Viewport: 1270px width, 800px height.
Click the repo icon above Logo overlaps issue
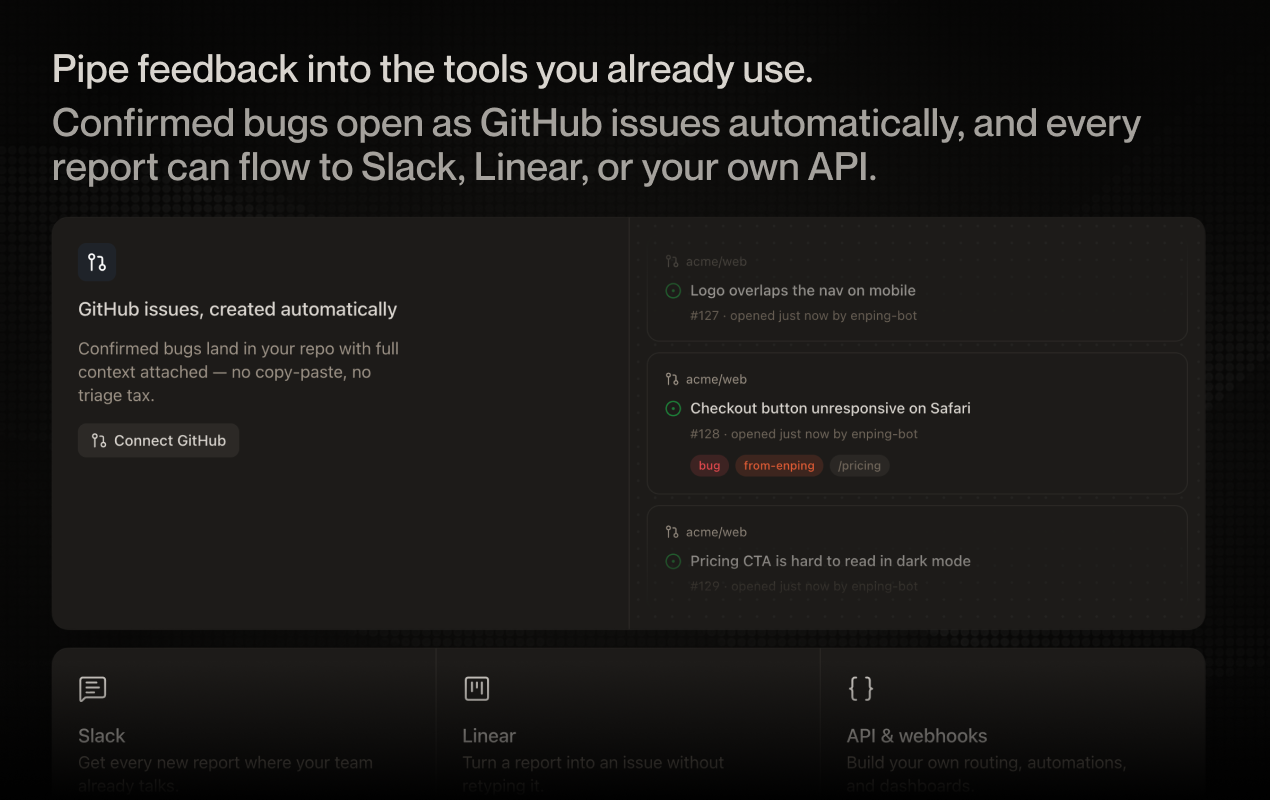(672, 262)
